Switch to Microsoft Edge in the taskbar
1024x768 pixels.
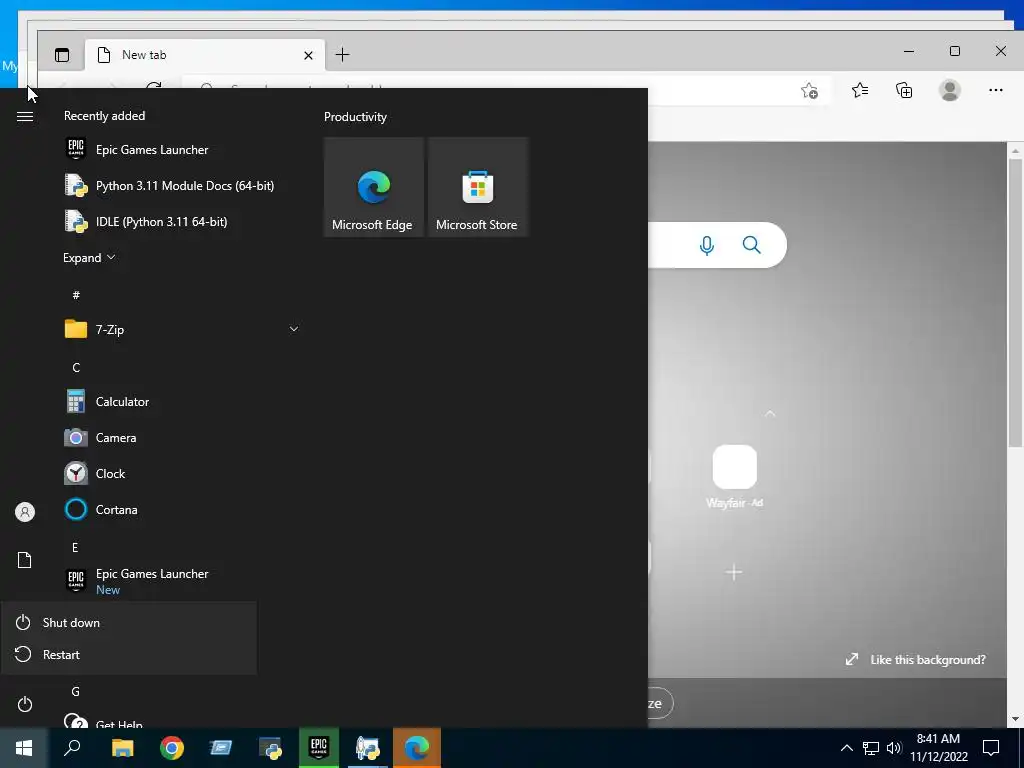417,748
